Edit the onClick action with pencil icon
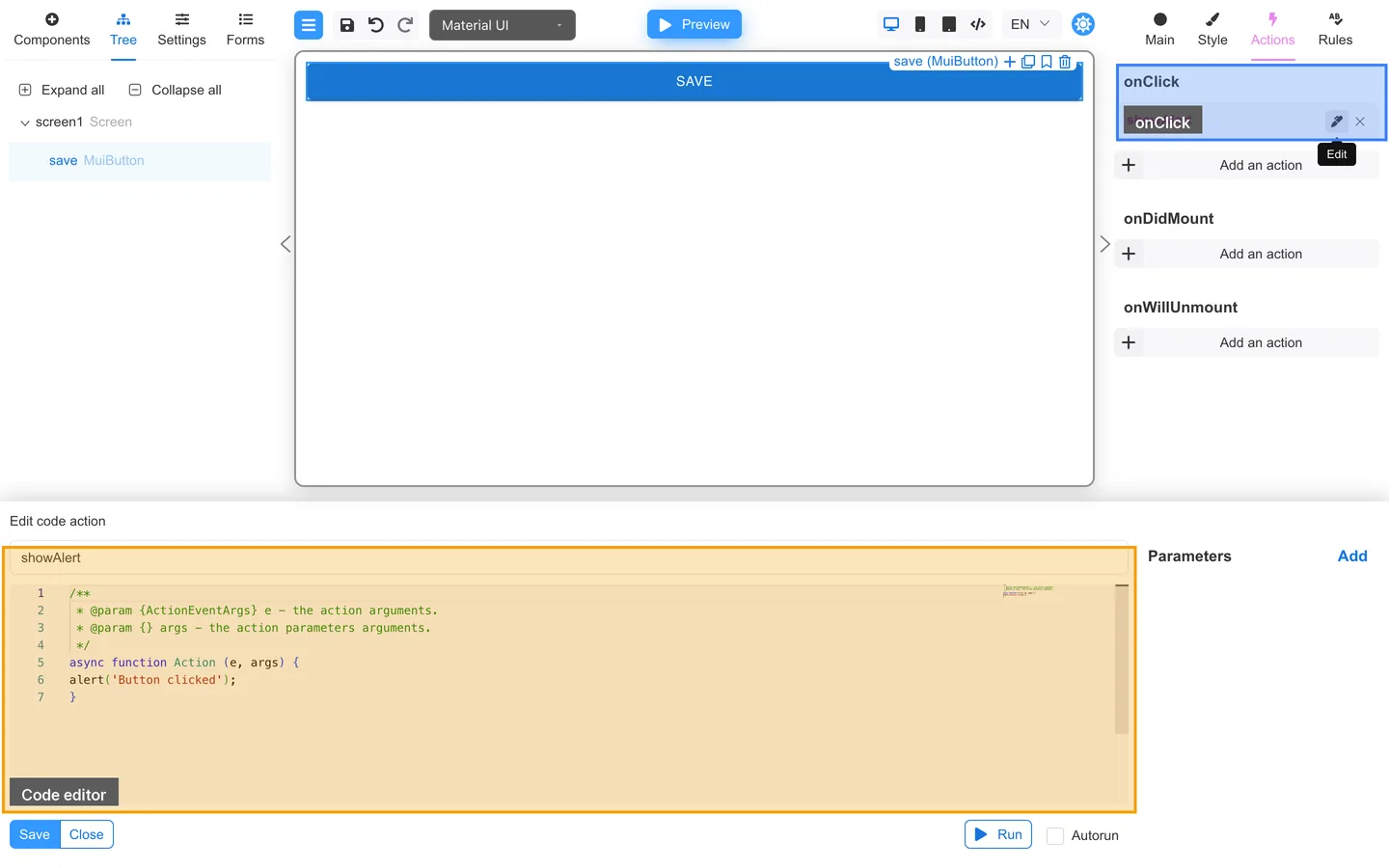1389x868 pixels. pyautogui.click(x=1336, y=122)
